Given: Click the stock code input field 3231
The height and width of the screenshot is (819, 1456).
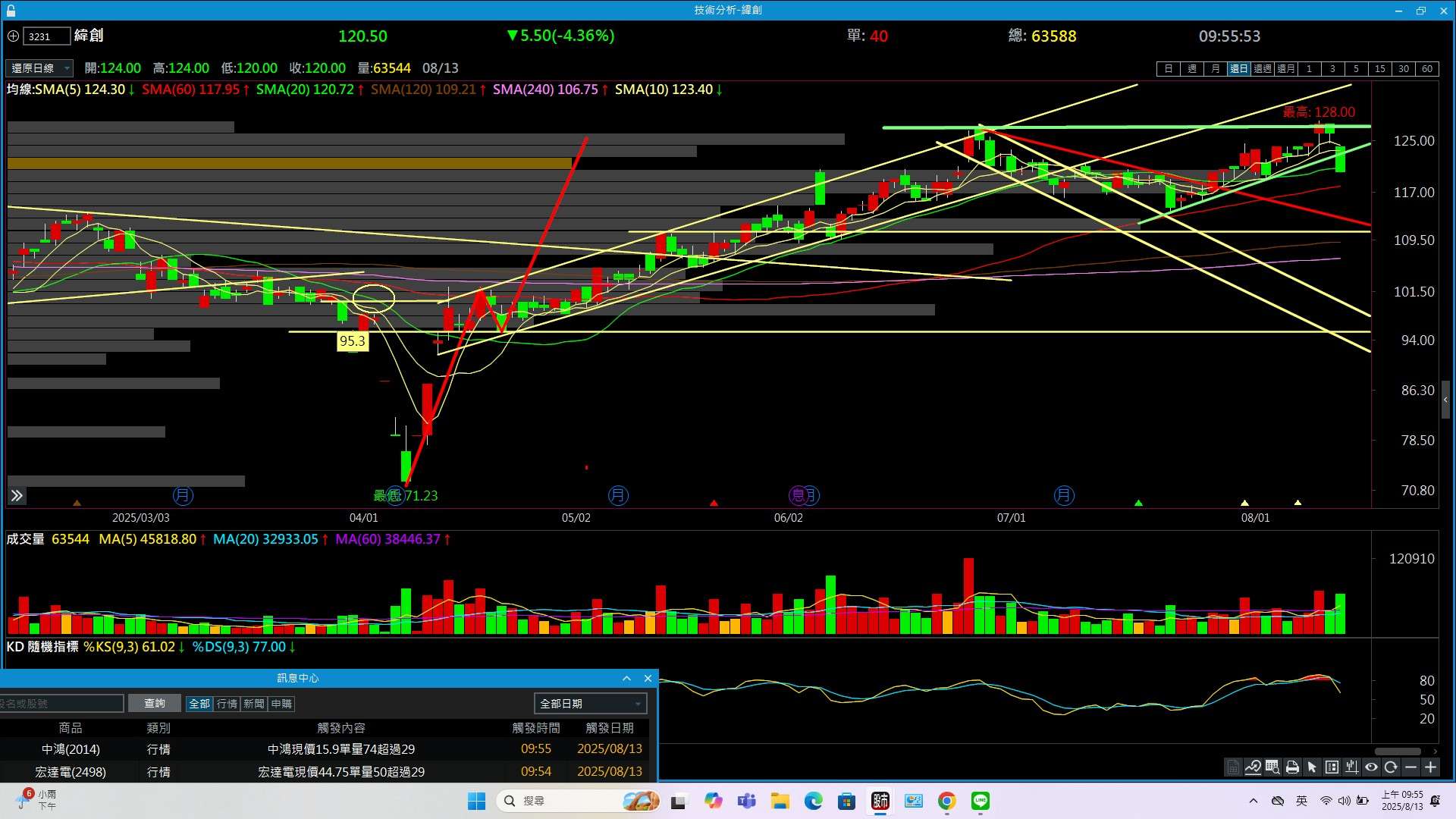Looking at the screenshot, I should 45,36.
